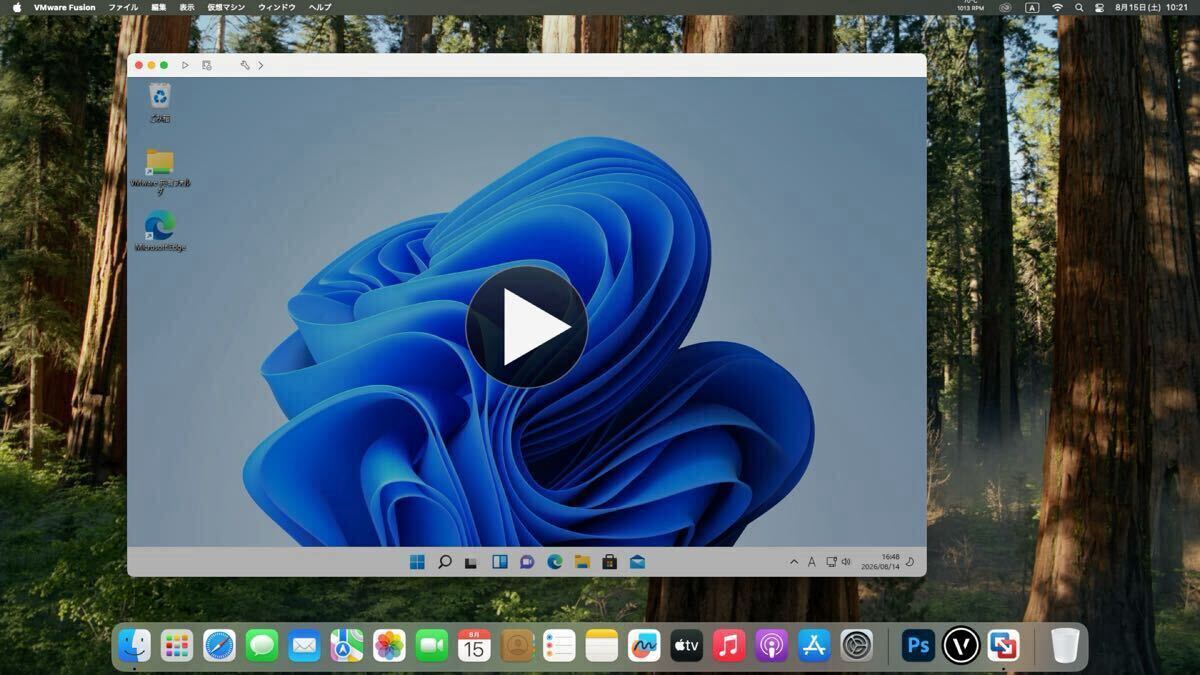Viewport: 1200px width, 675px height.
Task: Open Spotlight search in the menu bar
Action: (x=1079, y=7)
